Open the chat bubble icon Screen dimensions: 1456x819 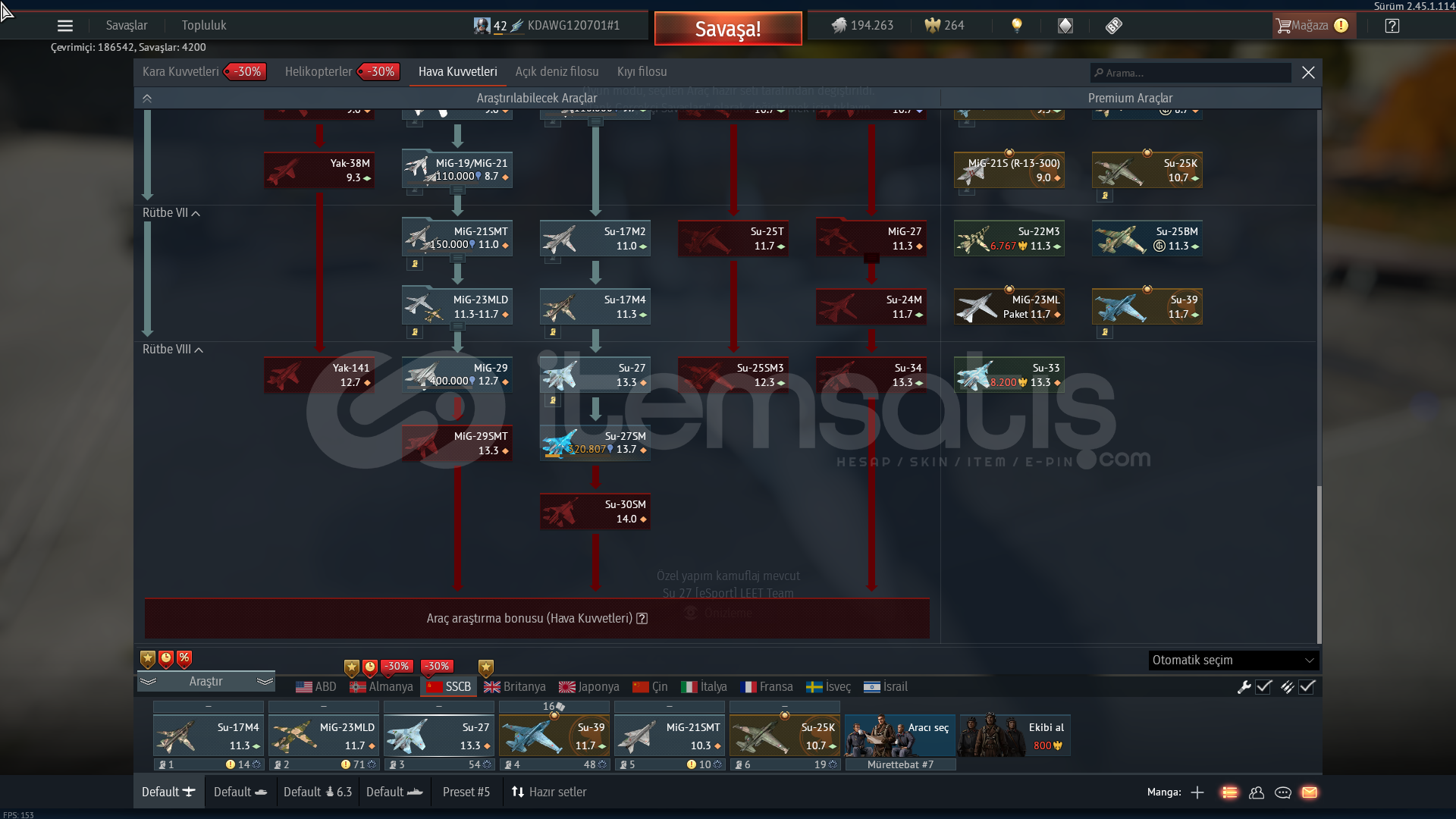[x=1283, y=792]
